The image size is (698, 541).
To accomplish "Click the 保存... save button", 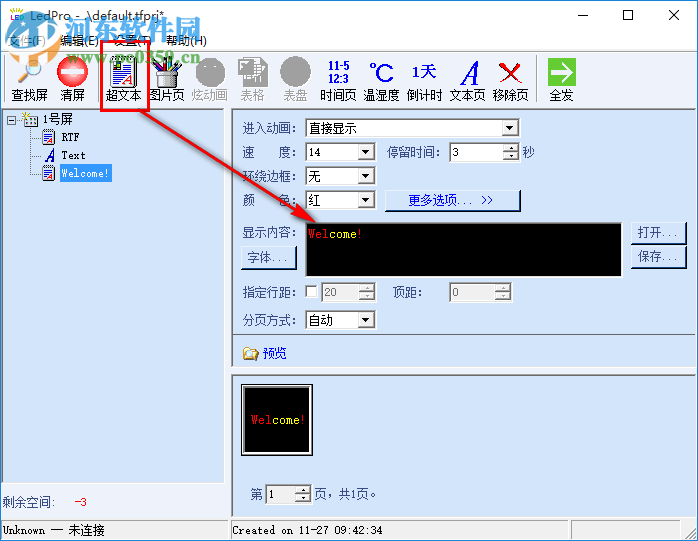I will click(658, 257).
